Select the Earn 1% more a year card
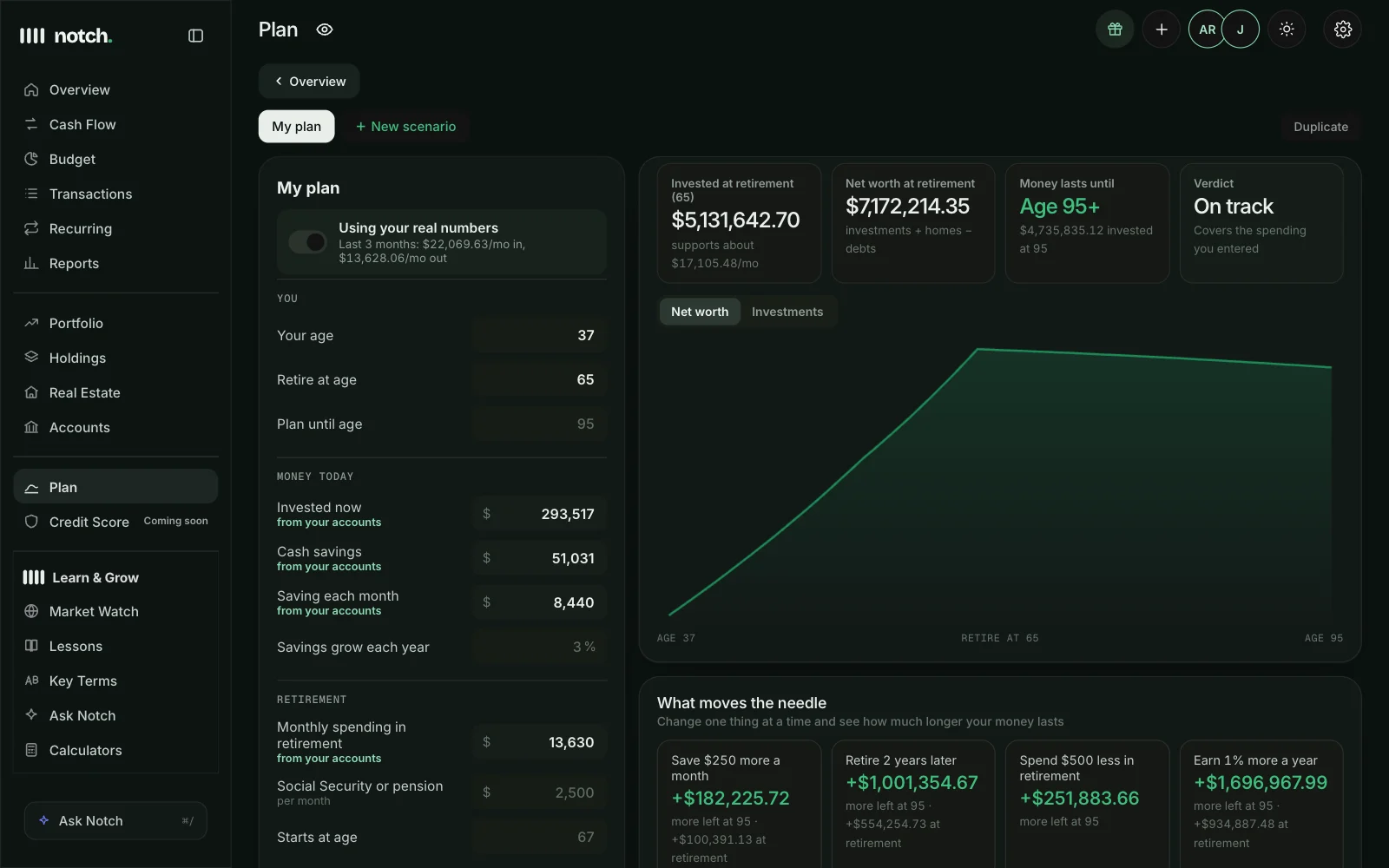The image size is (1389, 868). (1261, 804)
